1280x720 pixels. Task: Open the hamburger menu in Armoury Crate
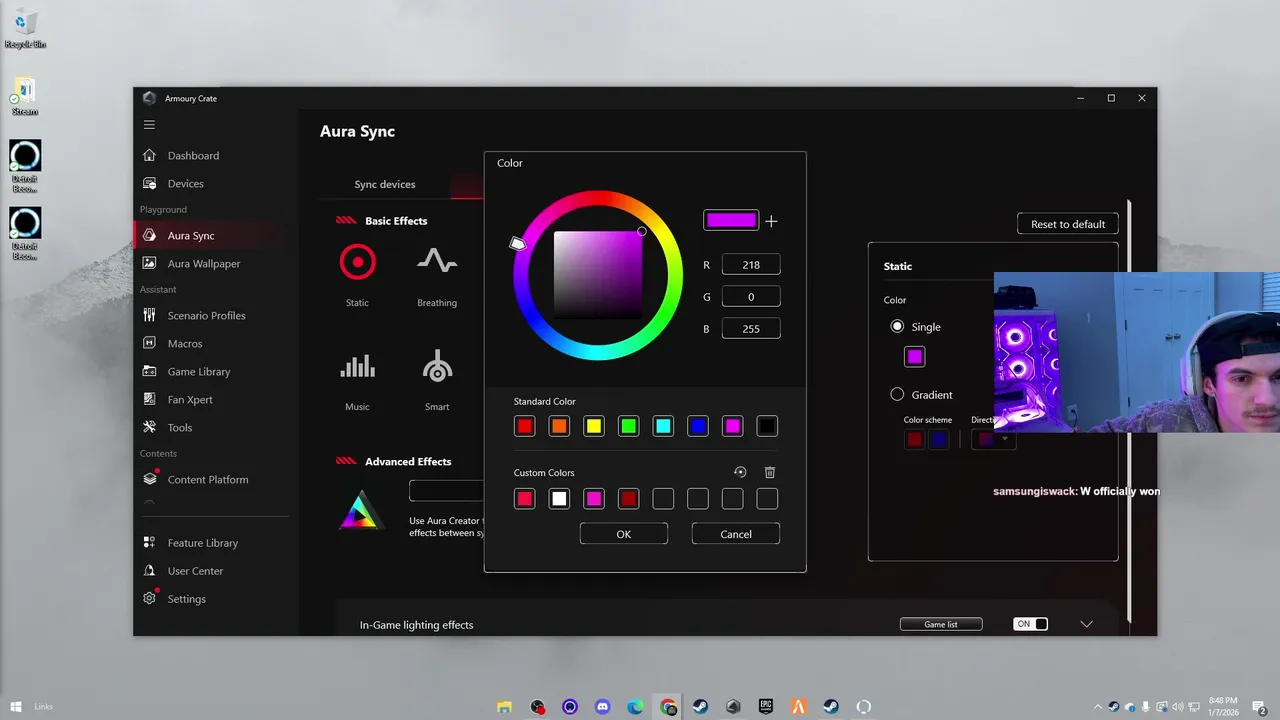tap(149, 125)
